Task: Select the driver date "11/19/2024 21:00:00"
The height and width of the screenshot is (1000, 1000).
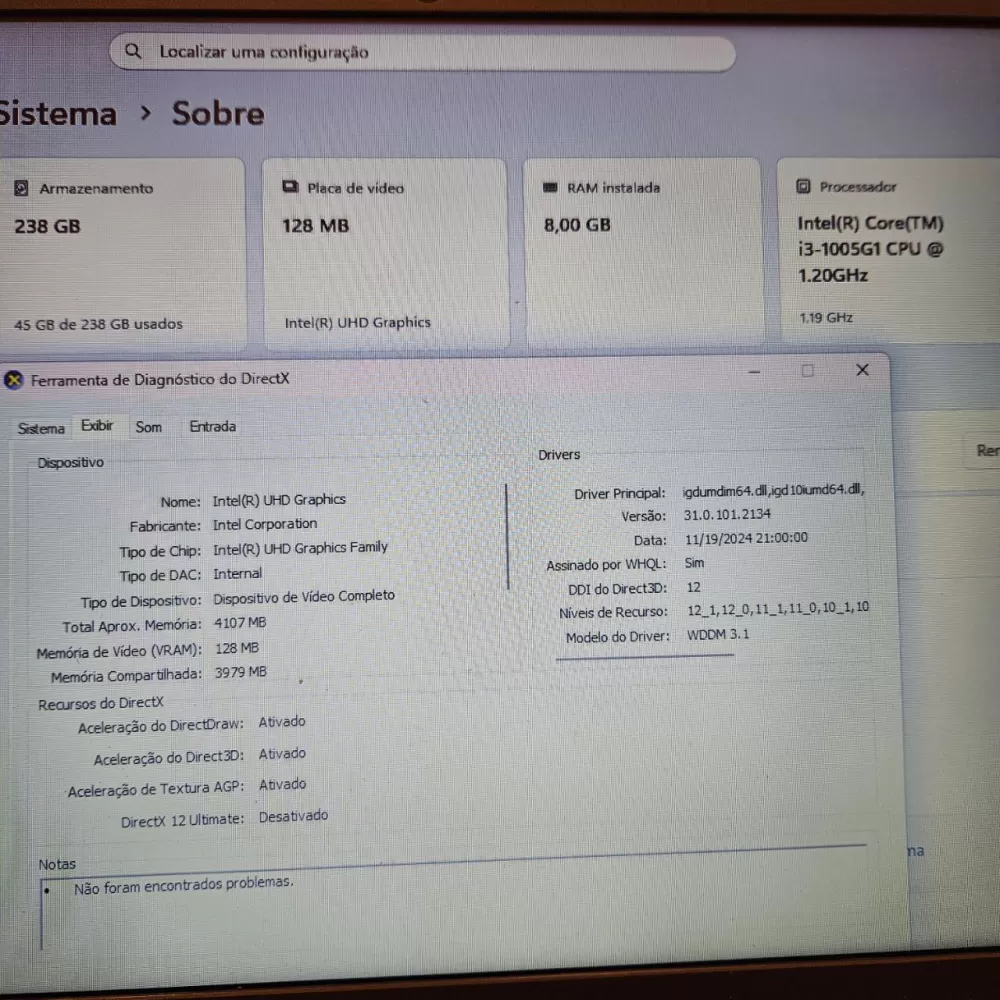Action: [746, 538]
